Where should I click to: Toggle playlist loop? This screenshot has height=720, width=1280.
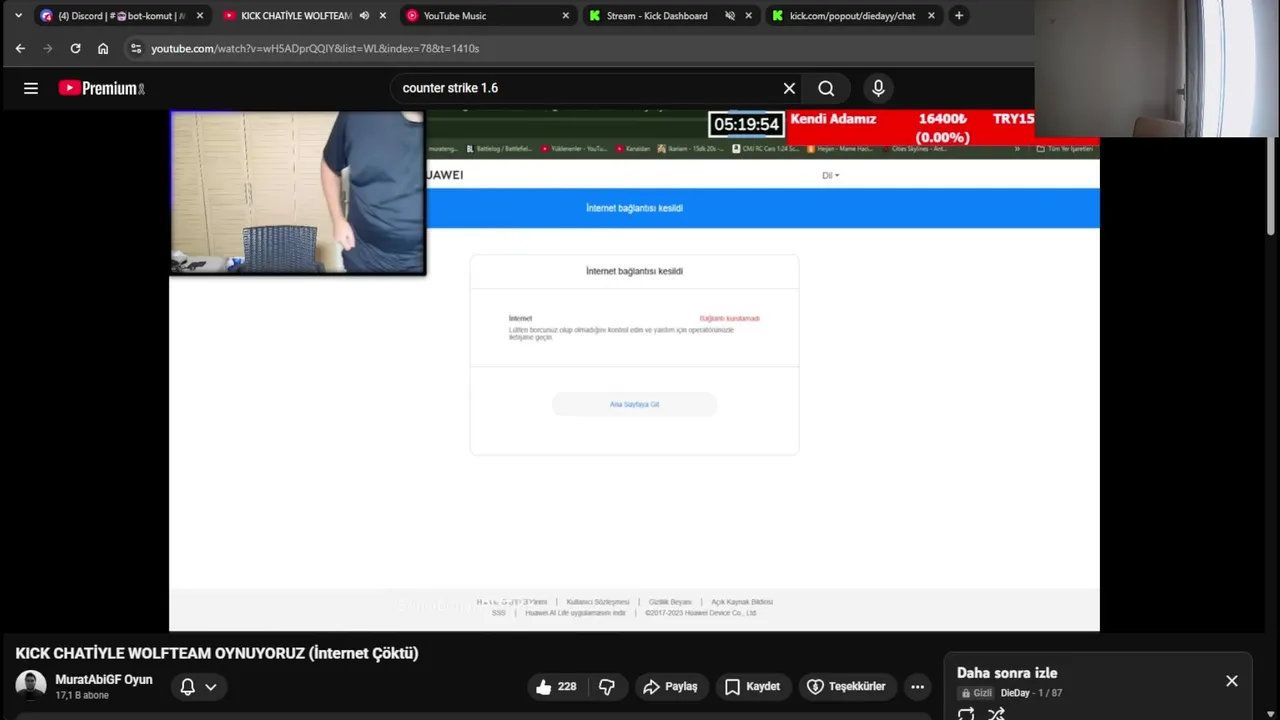point(966,714)
